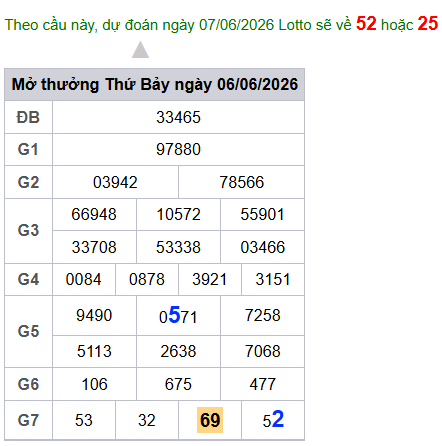Viewport: 442px width, 446px height.
Task: Click the G3 number 66948
Action: click(x=94, y=214)
